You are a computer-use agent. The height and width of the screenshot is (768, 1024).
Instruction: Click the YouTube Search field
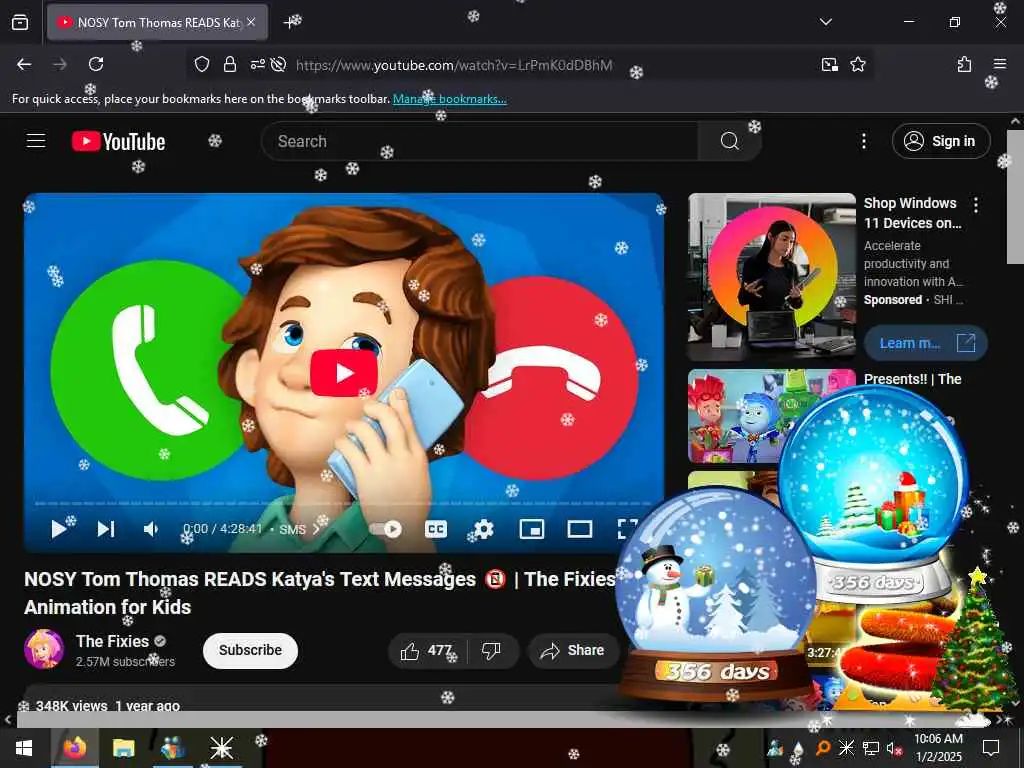480,141
